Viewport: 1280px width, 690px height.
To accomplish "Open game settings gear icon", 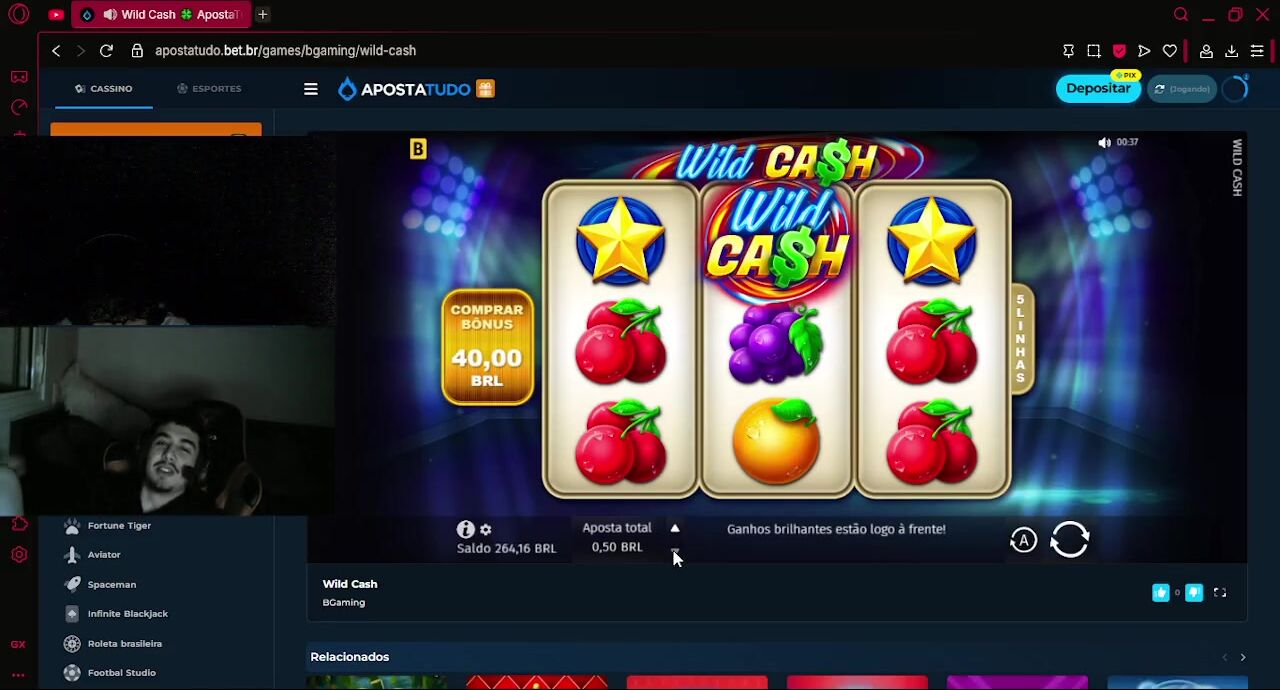I will [486, 529].
